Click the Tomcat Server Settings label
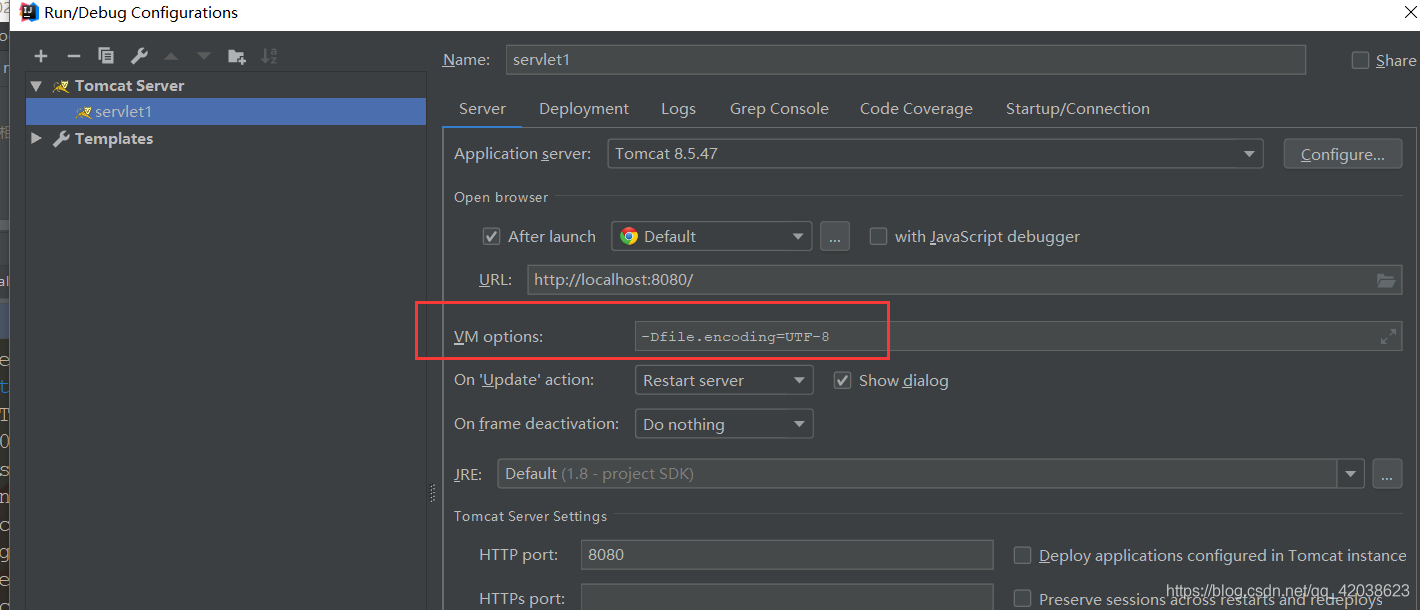Image resolution: width=1420 pixels, height=610 pixels. (x=530, y=517)
